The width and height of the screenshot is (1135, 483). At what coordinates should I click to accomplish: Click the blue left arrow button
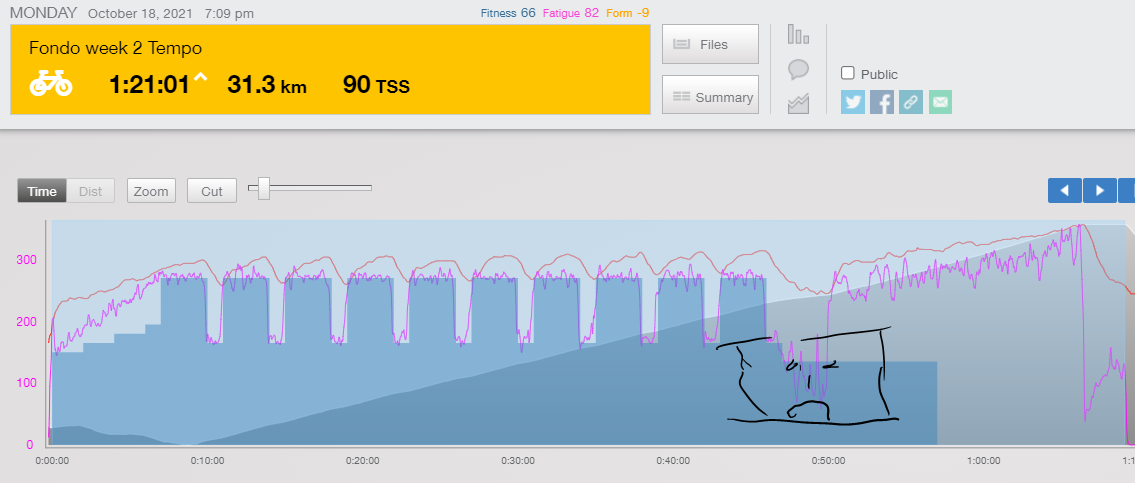tap(1065, 190)
